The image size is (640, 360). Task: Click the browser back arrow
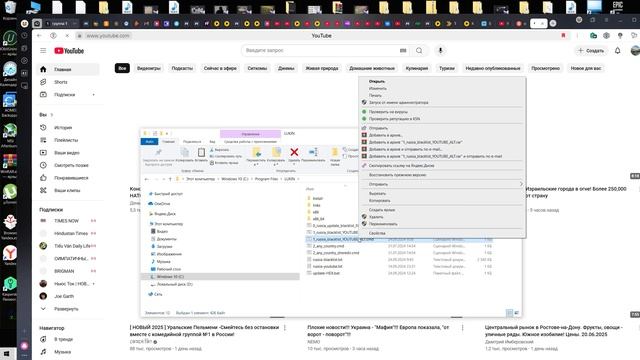tap(39, 36)
